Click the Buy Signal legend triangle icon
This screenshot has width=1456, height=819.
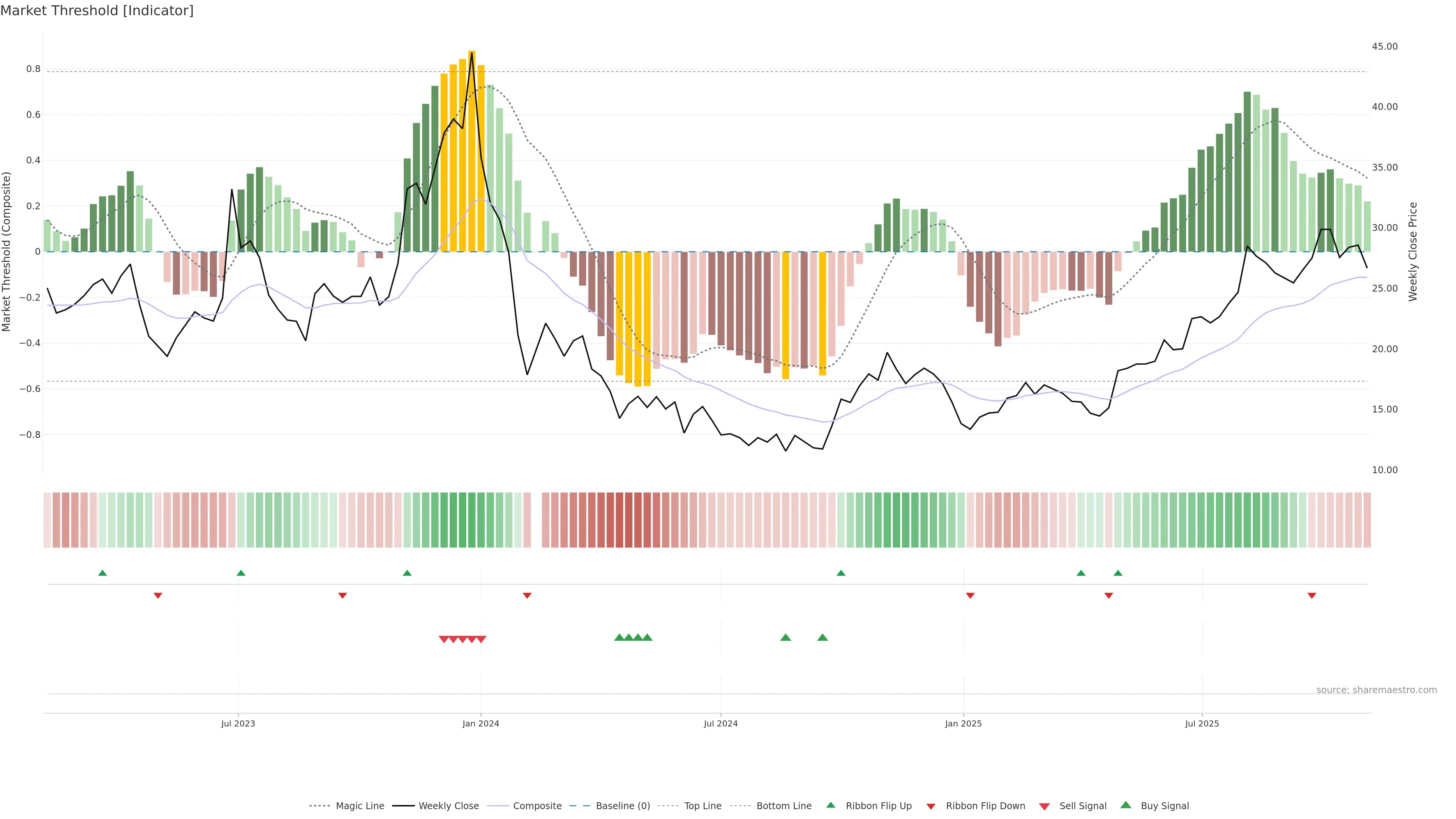coord(1126,805)
